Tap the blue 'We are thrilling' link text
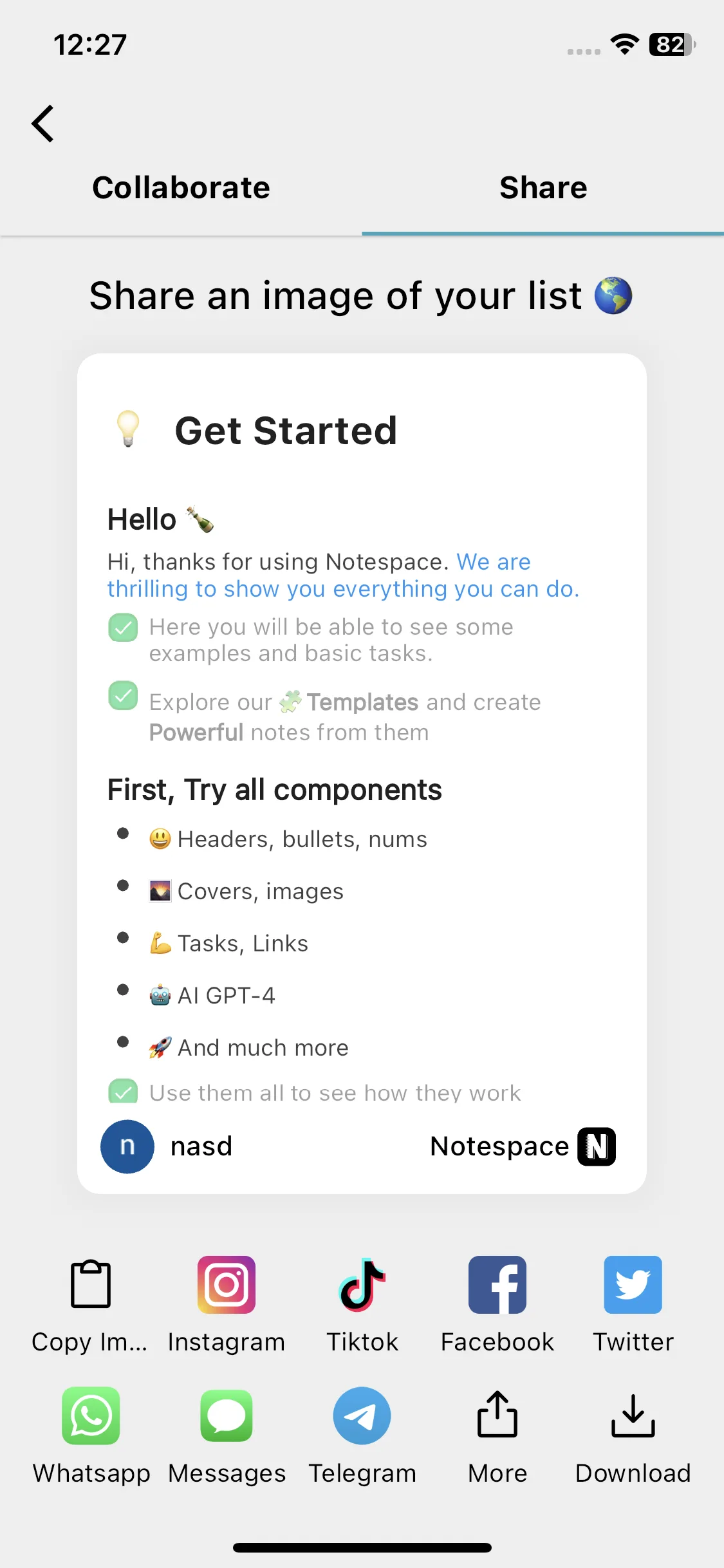The width and height of the screenshot is (724, 1568). [x=344, y=575]
